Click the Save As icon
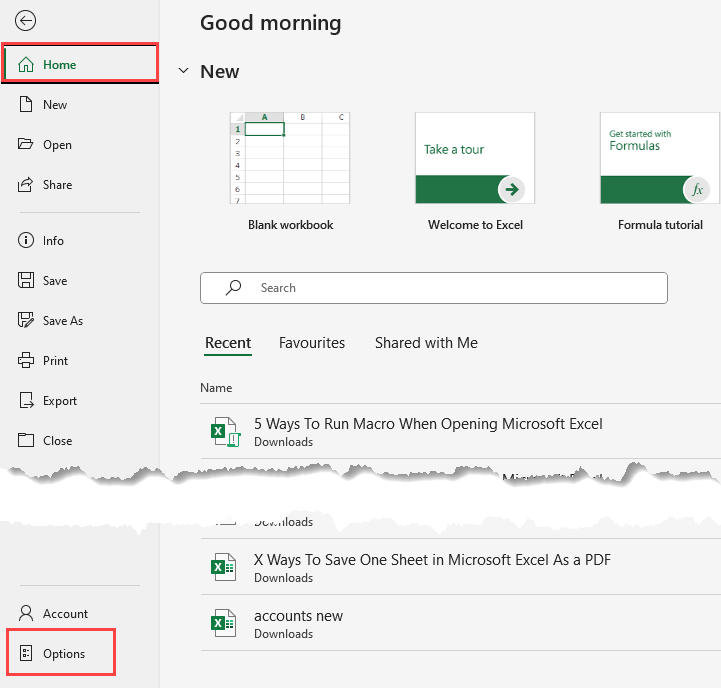 click(x=26, y=320)
